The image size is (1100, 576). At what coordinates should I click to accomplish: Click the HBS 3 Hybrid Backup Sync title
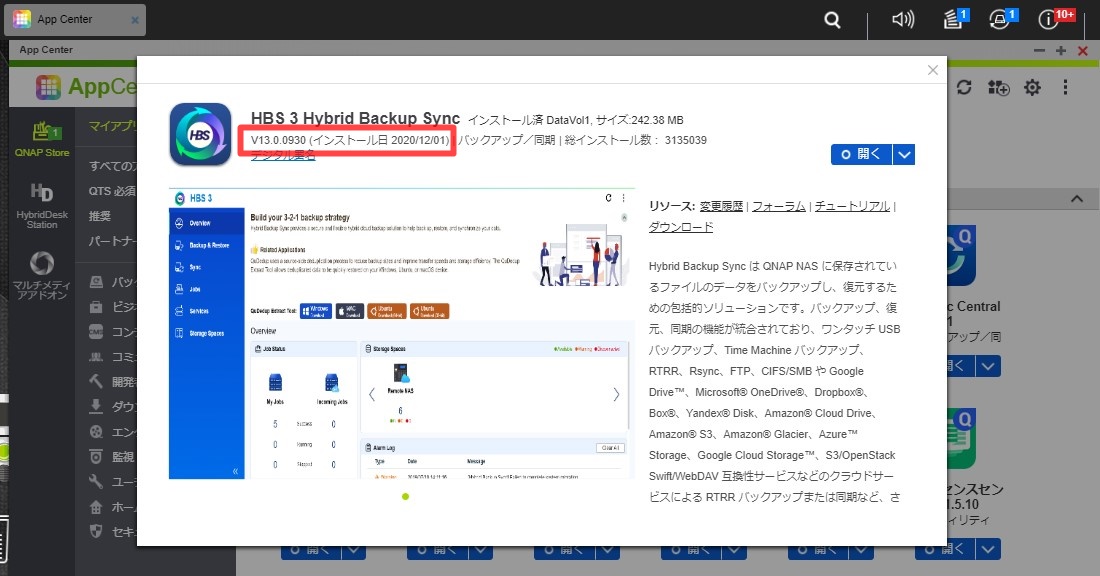point(356,119)
